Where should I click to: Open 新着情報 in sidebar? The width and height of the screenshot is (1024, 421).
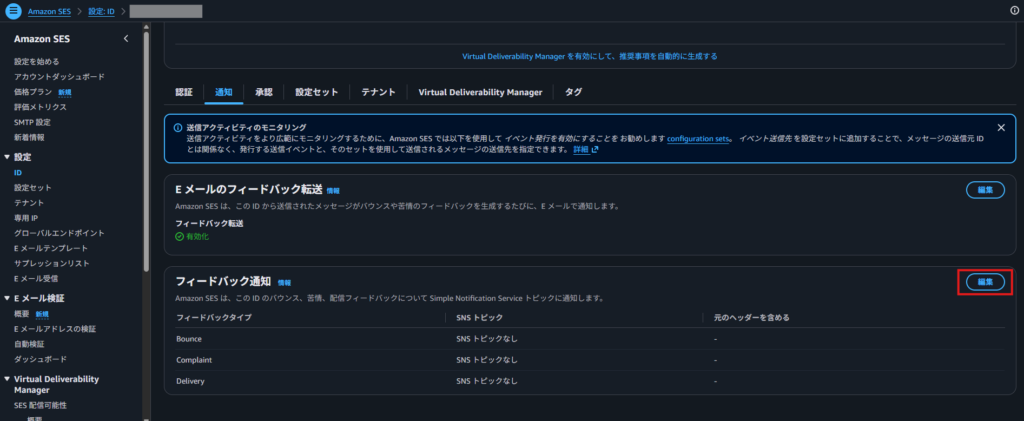[x=29, y=137]
